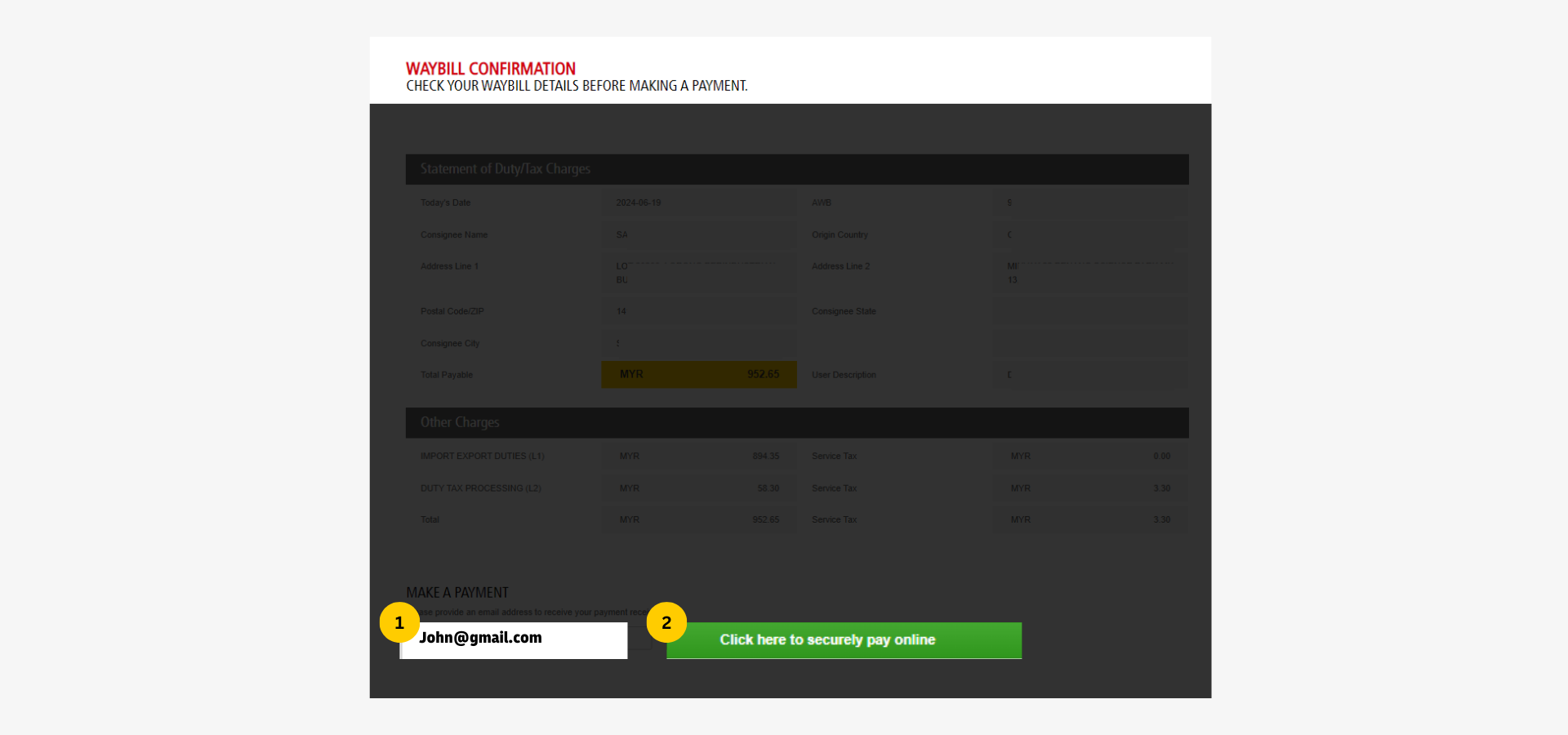This screenshot has width=1568, height=735.
Task: Click the Origin Country label
Action: [x=840, y=235]
